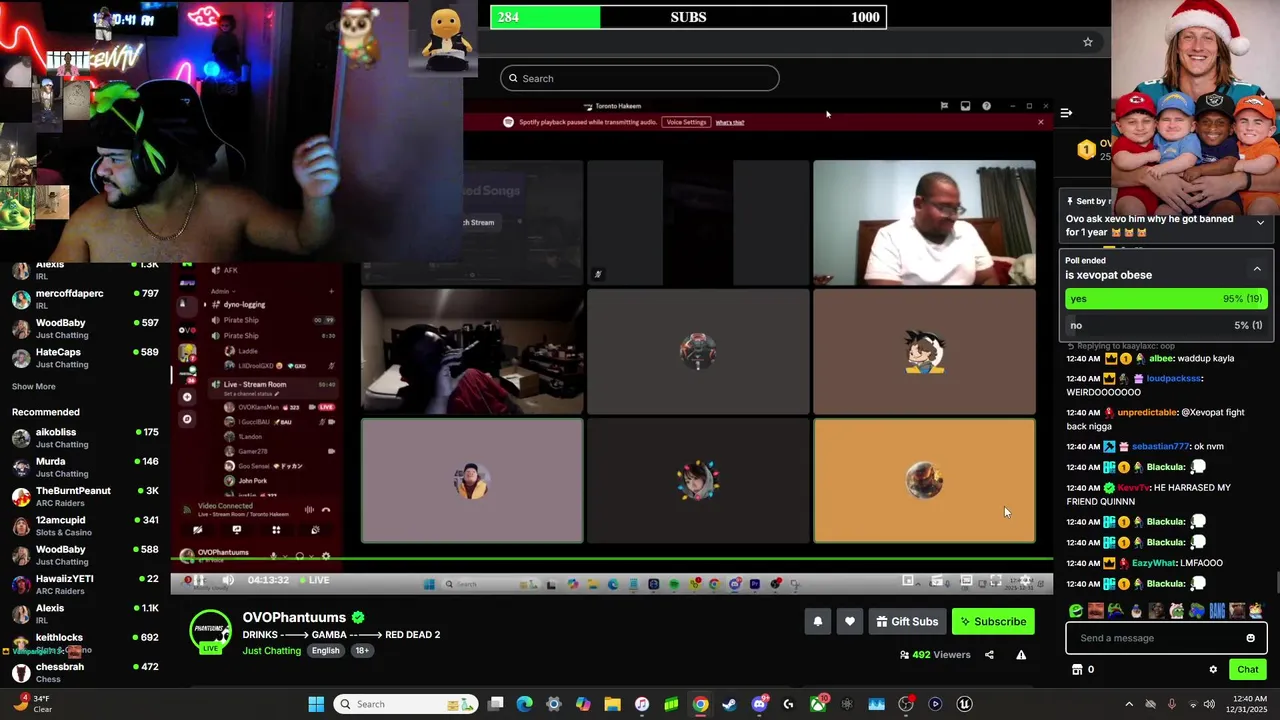Open the share icon next to viewers count
1280x720 pixels.
point(989,655)
